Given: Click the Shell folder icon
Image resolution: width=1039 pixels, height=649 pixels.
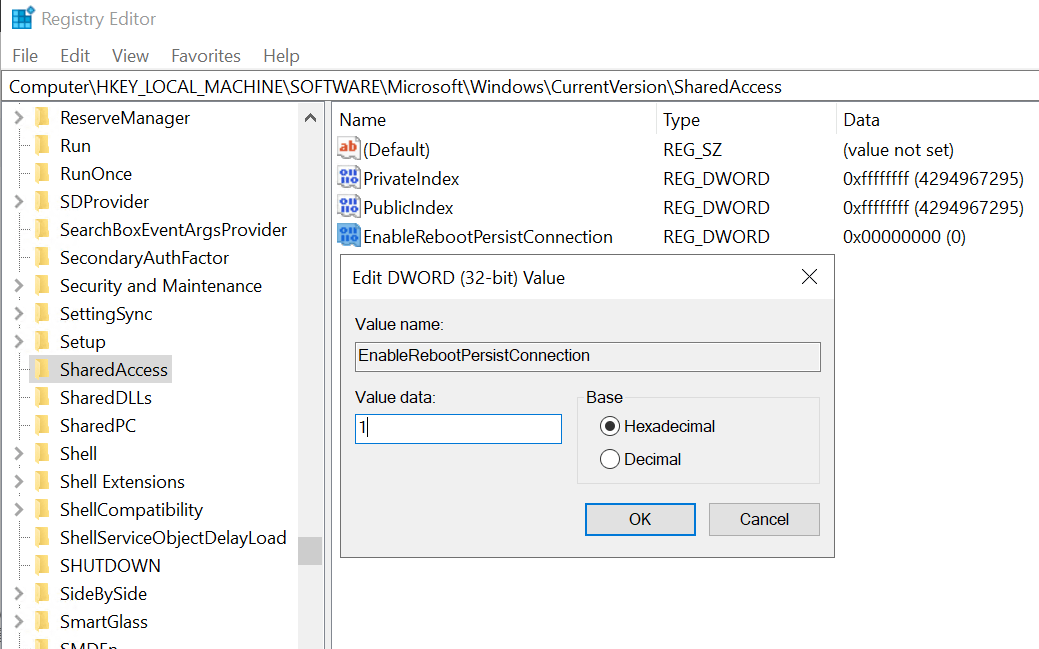Looking at the screenshot, I should 42,453.
